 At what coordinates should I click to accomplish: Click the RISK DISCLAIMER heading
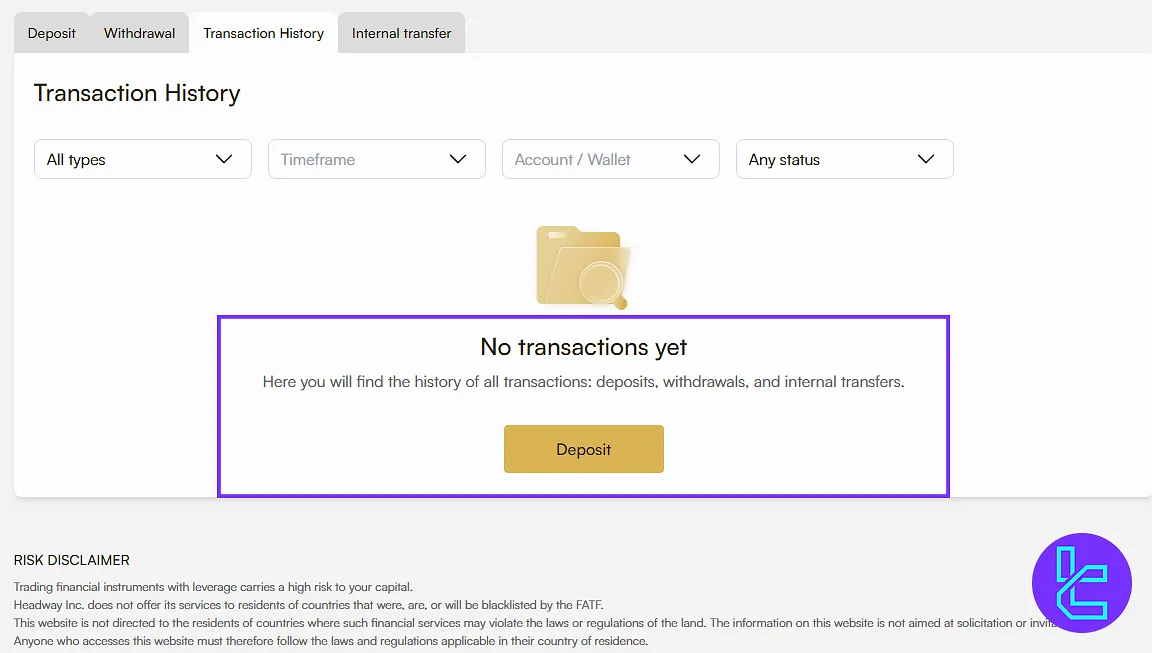72,560
